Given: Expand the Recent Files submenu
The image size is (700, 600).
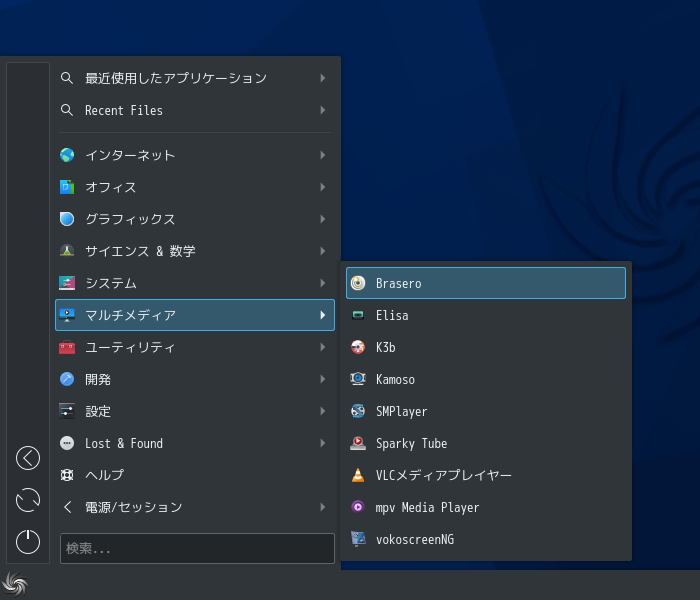Looking at the screenshot, I should click(195, 110).
